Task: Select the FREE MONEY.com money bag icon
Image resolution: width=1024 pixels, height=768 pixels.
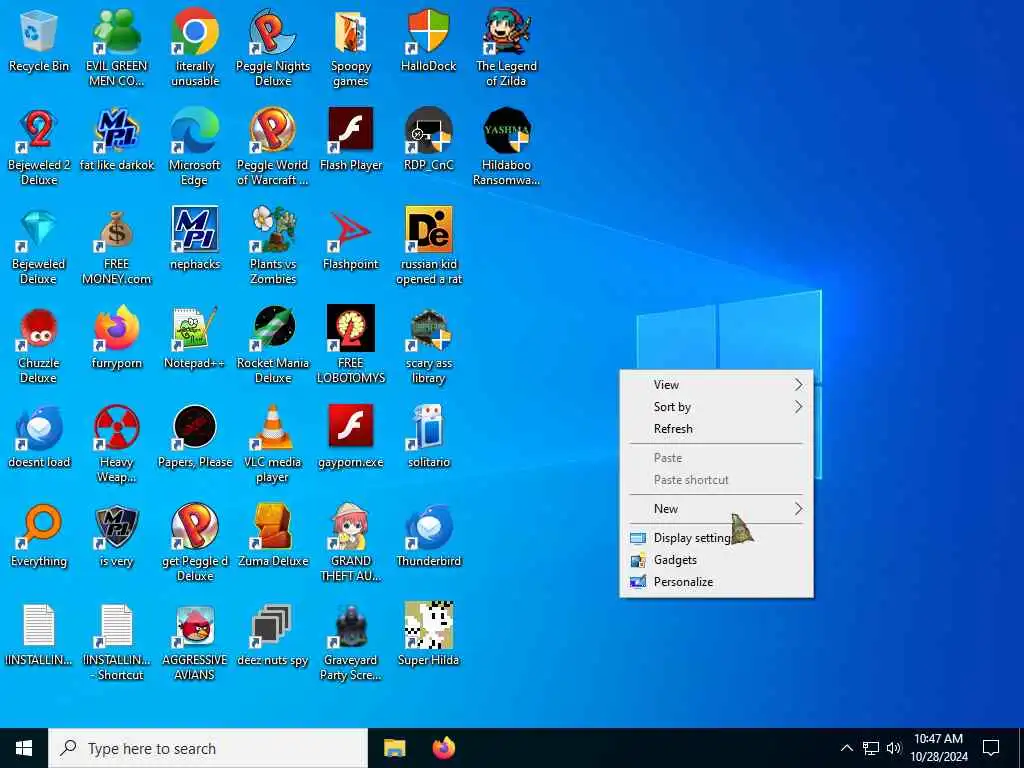Action: click(117, 247)
